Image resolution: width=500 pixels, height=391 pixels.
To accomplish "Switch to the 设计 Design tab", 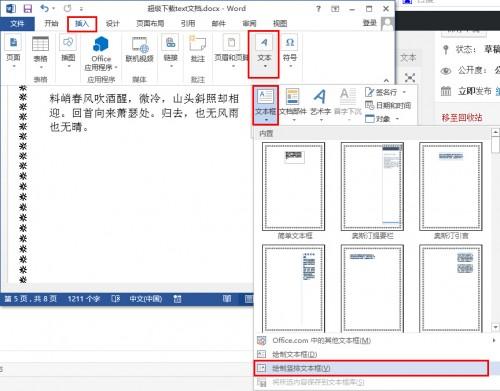I will pos(112,23).
